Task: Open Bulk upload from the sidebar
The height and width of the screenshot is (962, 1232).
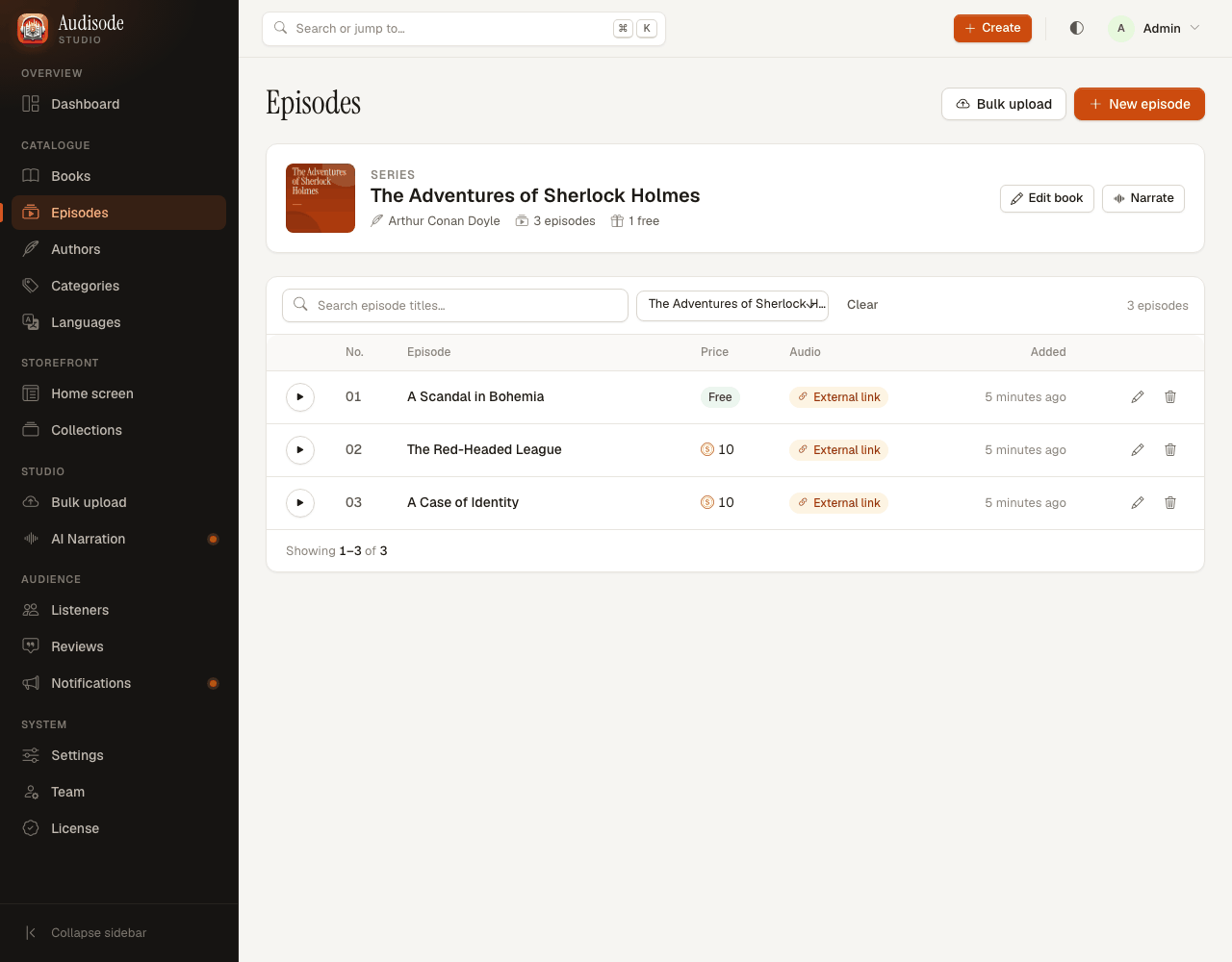Action: [x=119, y=502]
